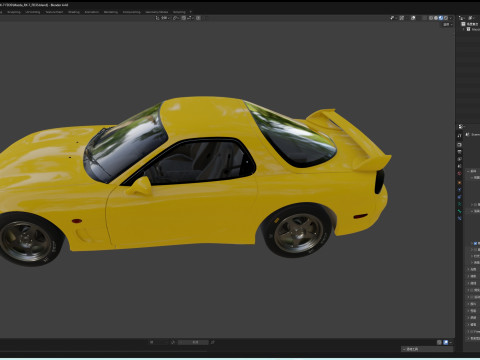Switch to the Sculpting workspace tab

(x=14, y=12)
